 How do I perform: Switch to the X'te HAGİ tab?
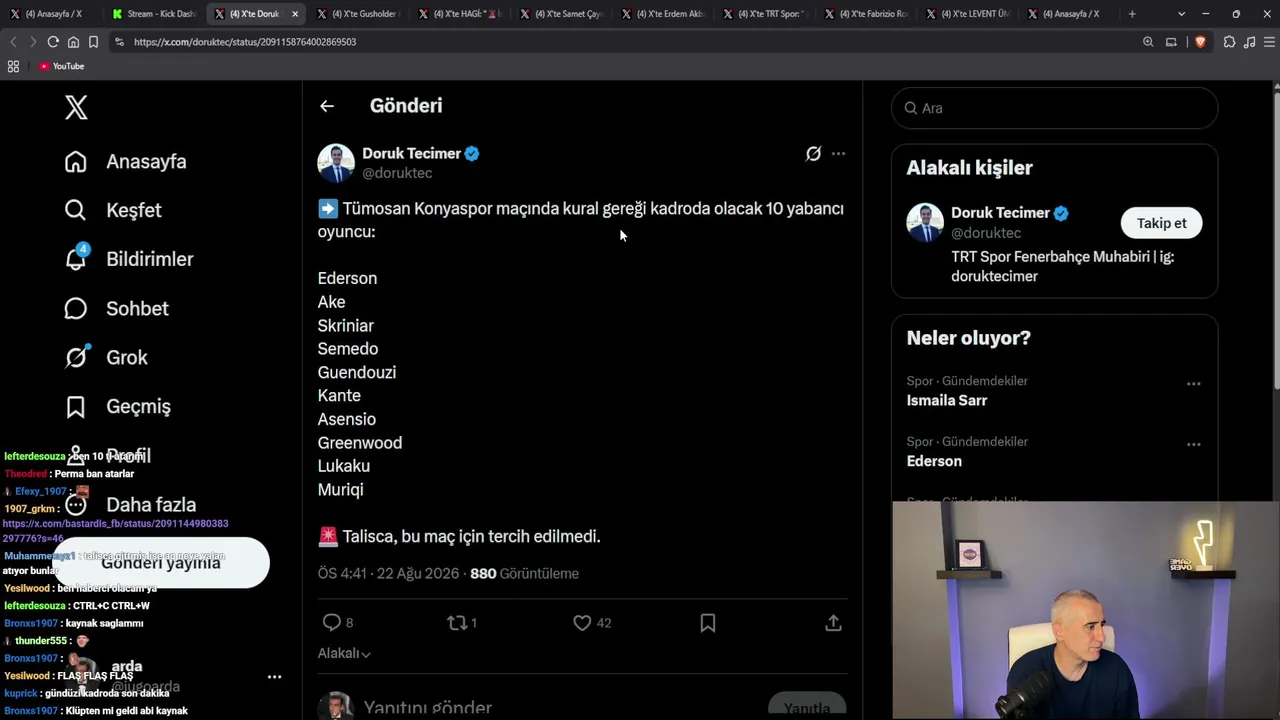[459, 14]
